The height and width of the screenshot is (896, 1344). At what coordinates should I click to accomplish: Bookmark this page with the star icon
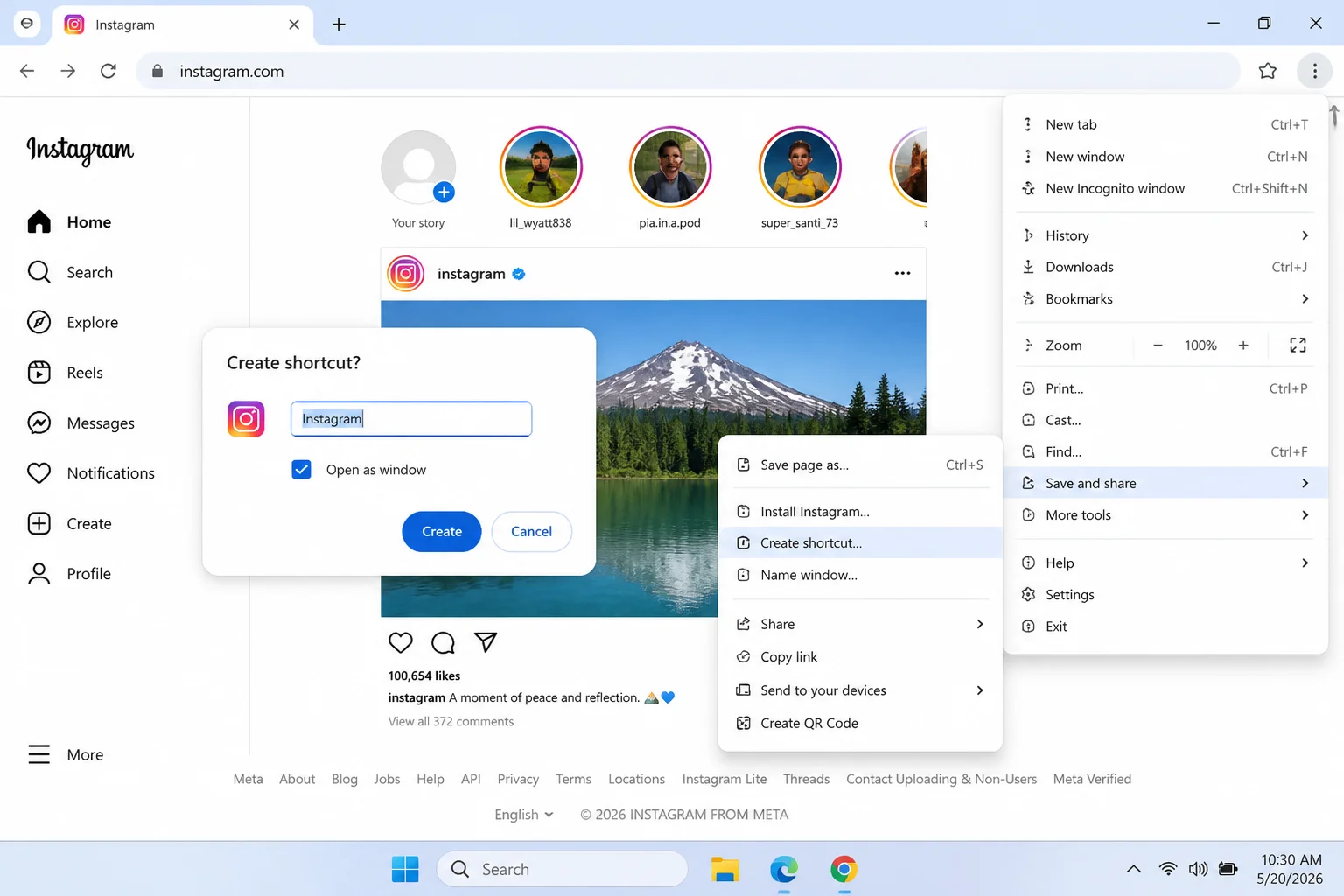pyautogui.click(x=1267, y=71)
